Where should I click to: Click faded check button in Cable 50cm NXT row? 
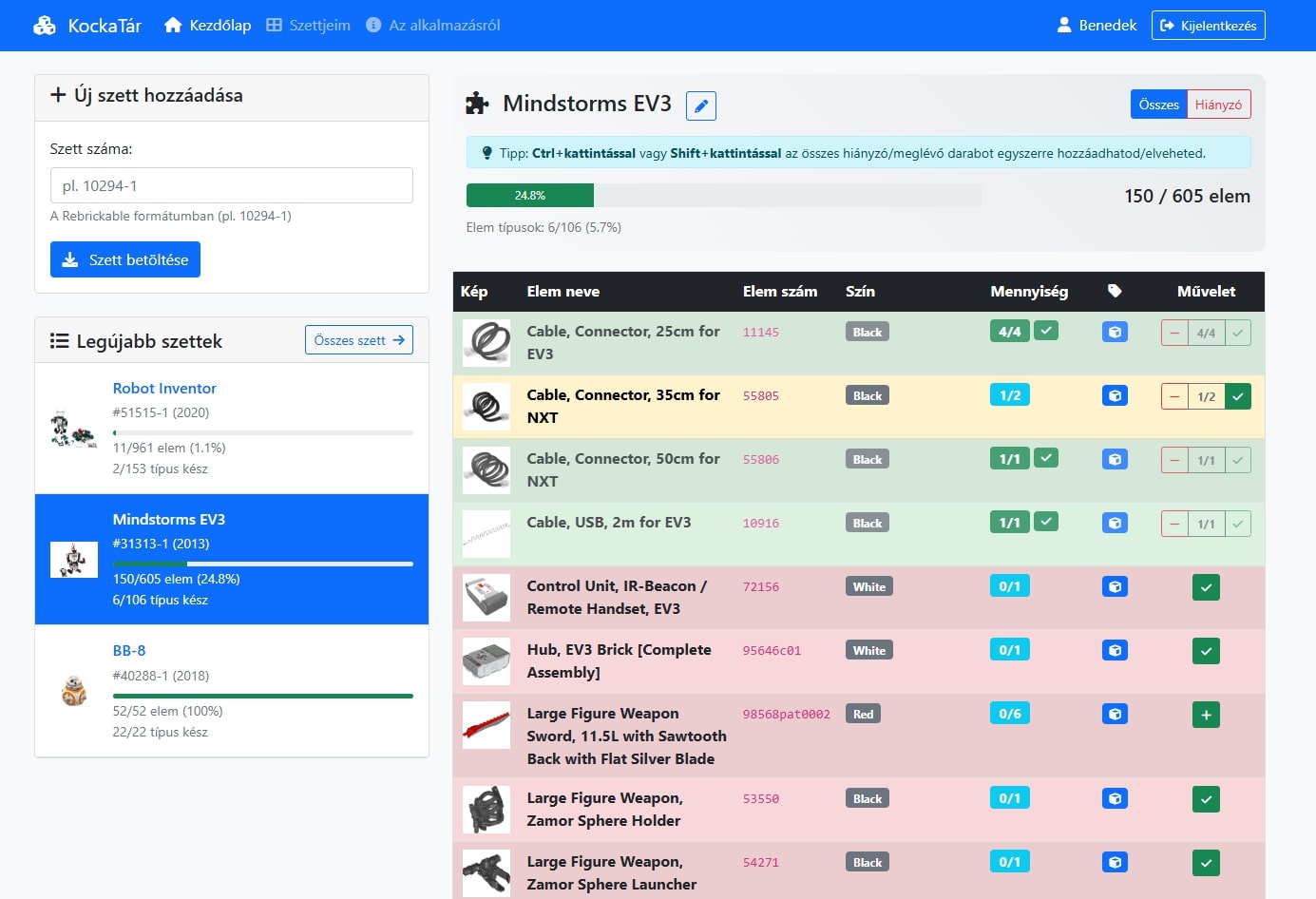[x=1238, y=460]
